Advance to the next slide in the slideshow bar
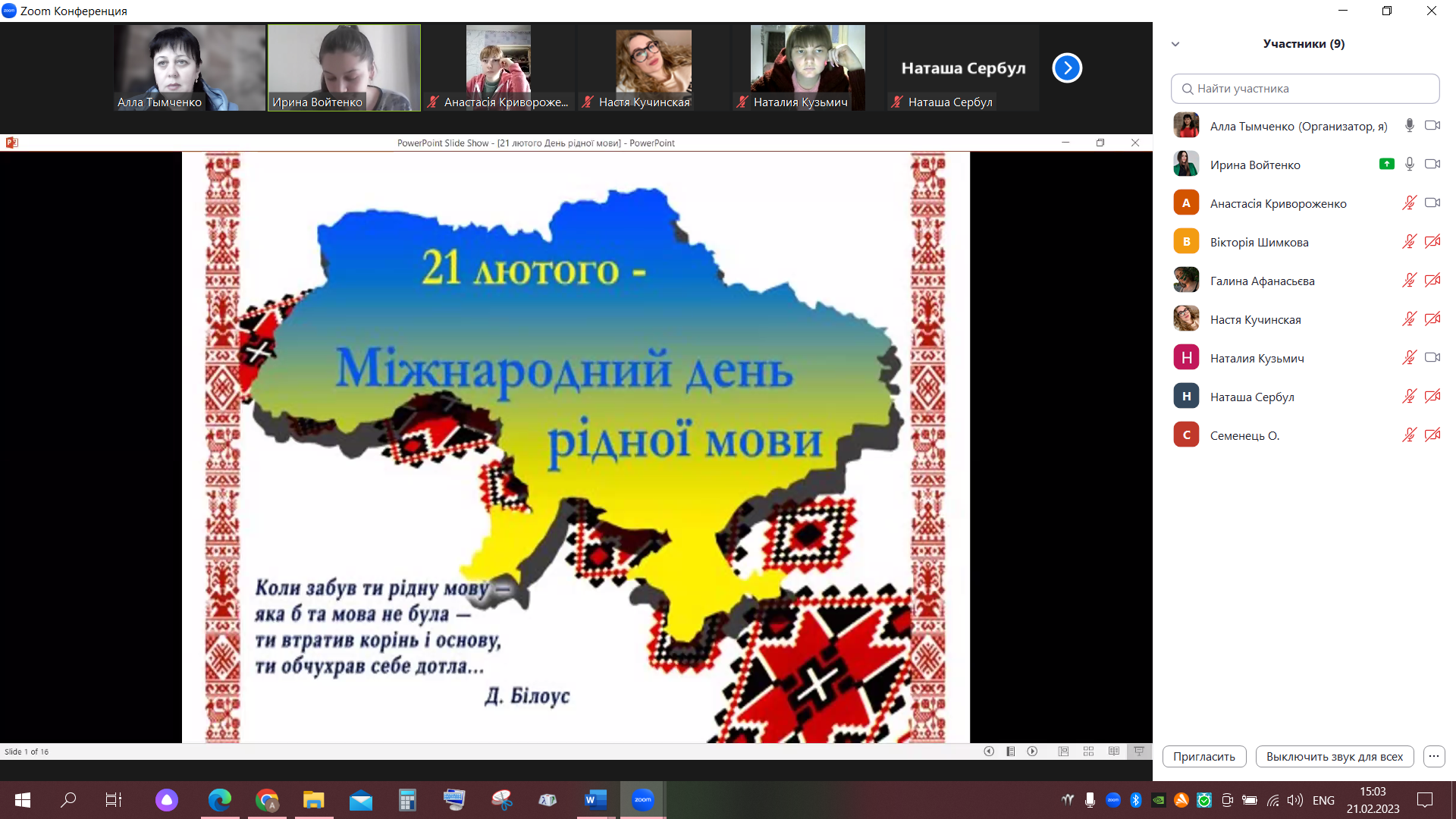 1032,752
